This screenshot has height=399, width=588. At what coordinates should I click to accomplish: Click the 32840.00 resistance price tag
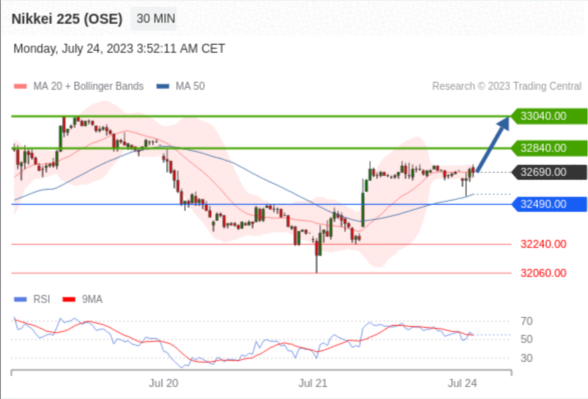pos(549,148)
